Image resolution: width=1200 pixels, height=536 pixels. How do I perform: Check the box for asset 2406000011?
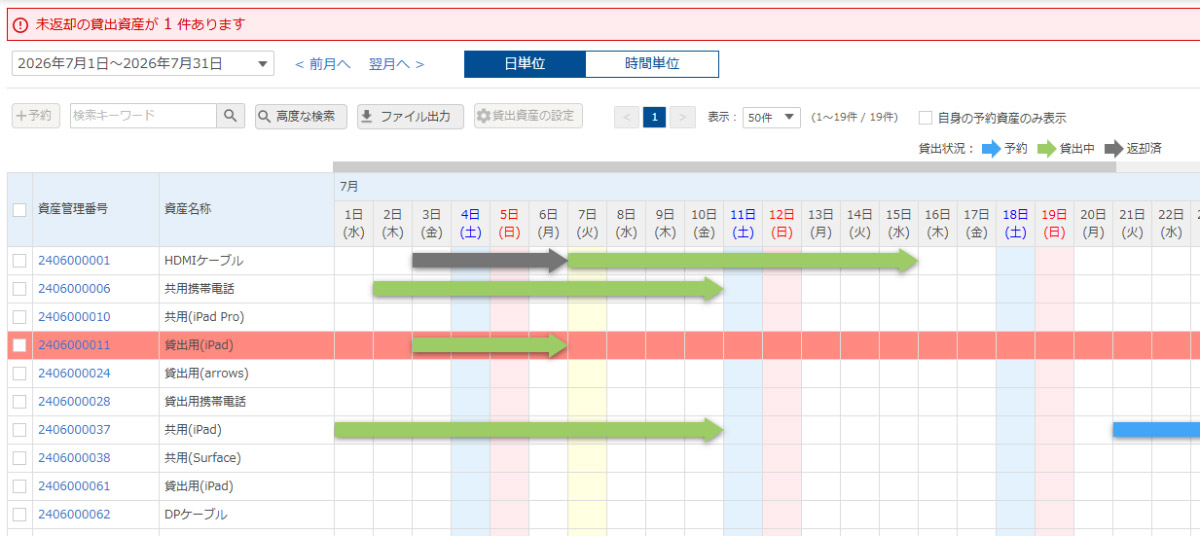(20, 345)
